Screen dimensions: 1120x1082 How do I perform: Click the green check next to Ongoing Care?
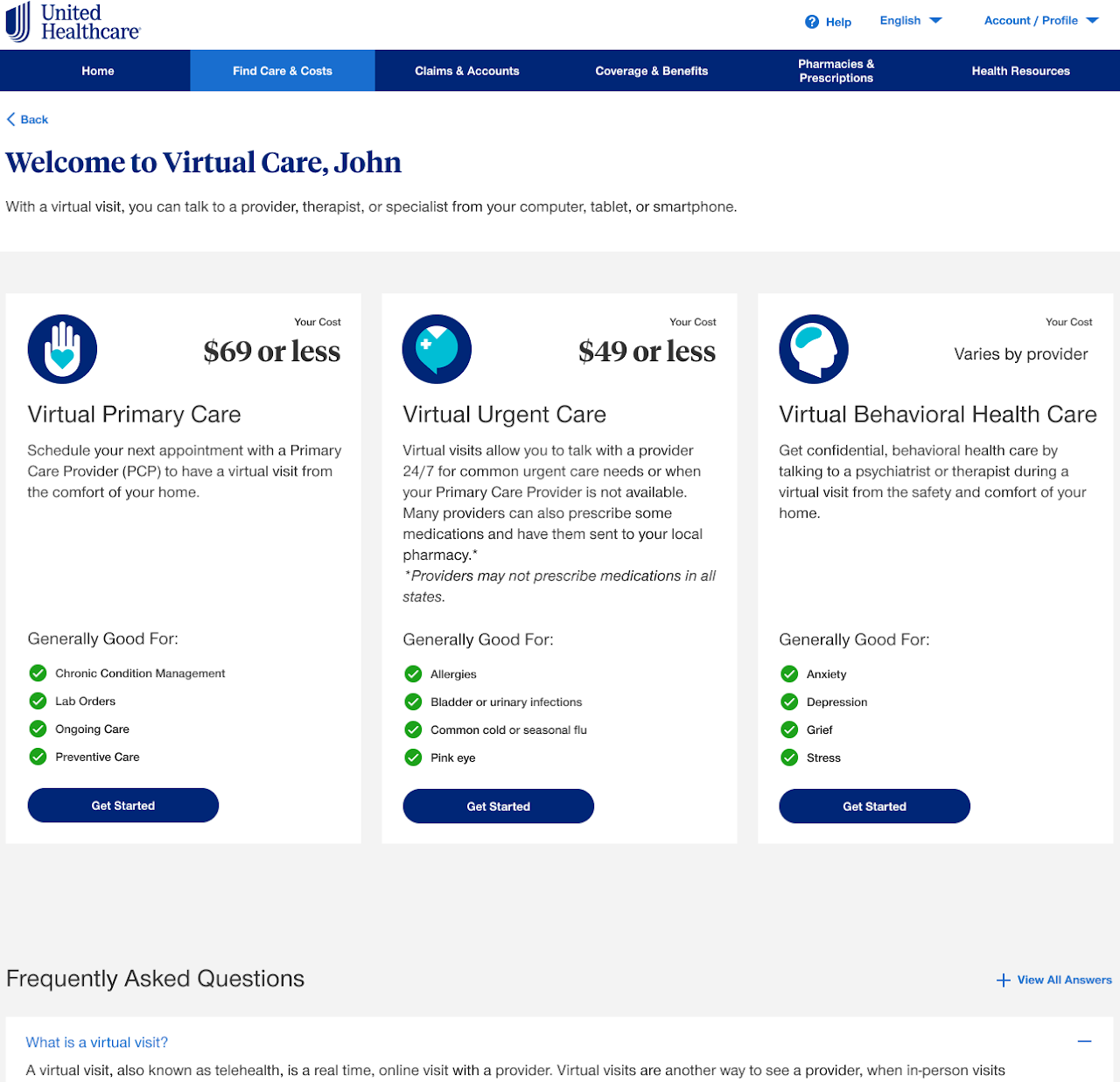coord(38,729)
